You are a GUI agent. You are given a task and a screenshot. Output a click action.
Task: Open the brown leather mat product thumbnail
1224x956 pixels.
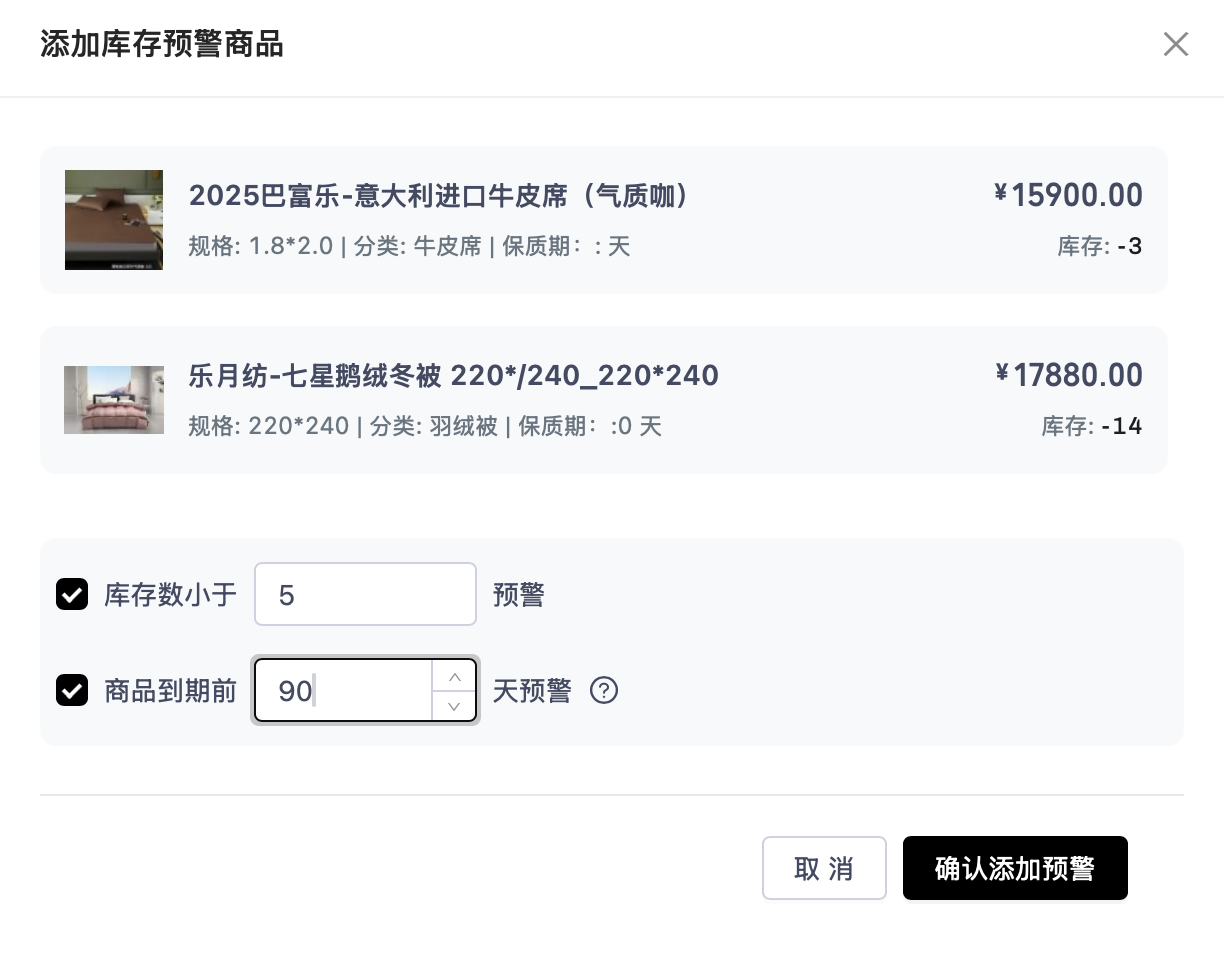[114, 220]
